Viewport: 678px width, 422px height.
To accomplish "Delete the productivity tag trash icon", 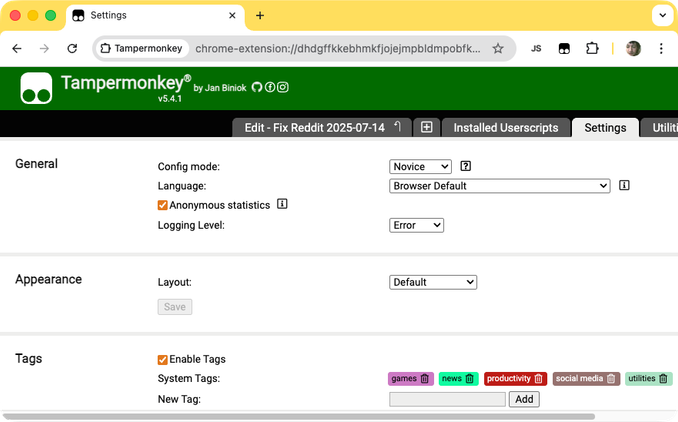I will [x=538, y=379].
